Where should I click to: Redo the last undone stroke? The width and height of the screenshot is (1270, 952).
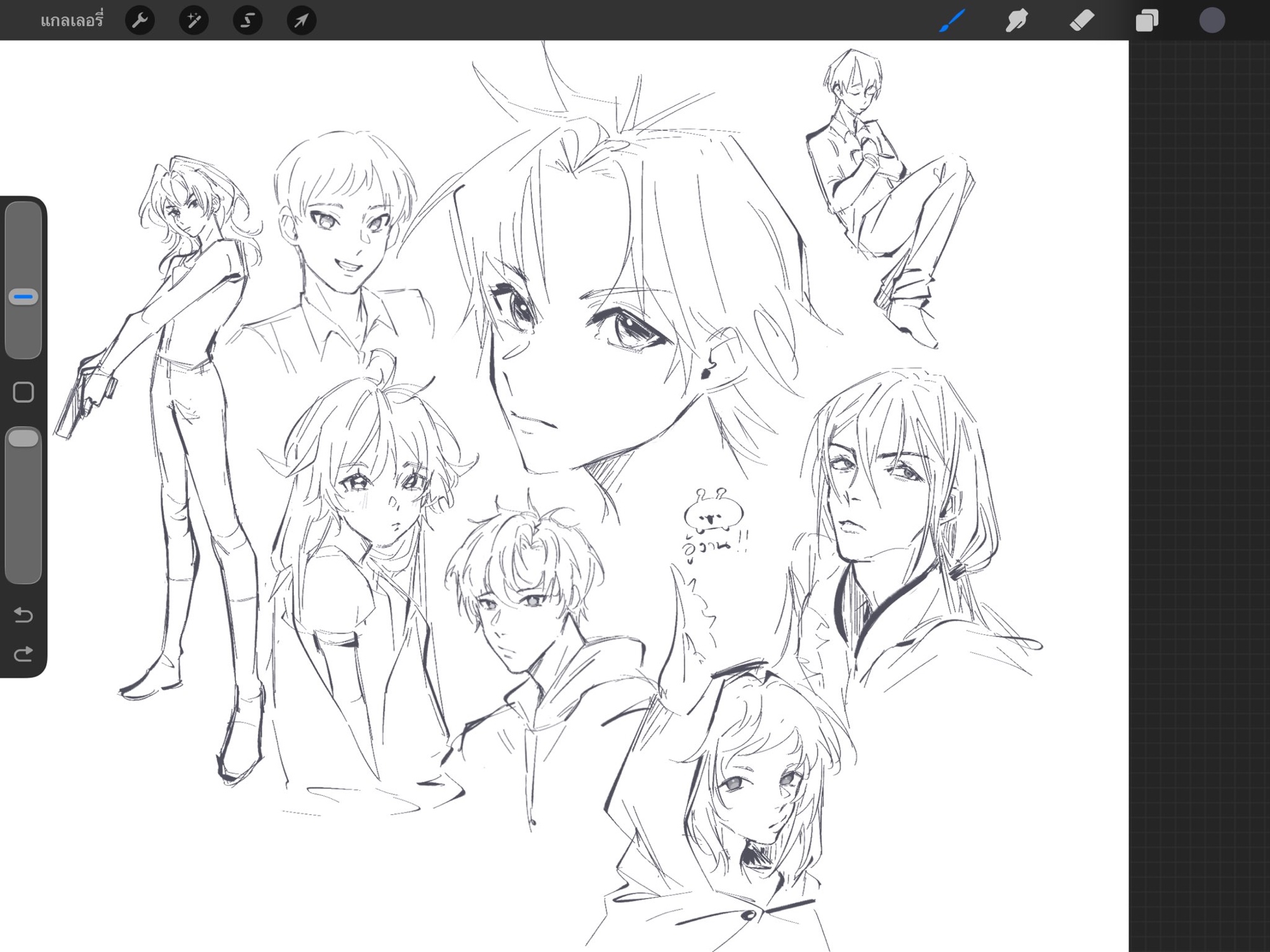(x=23, y=654)
